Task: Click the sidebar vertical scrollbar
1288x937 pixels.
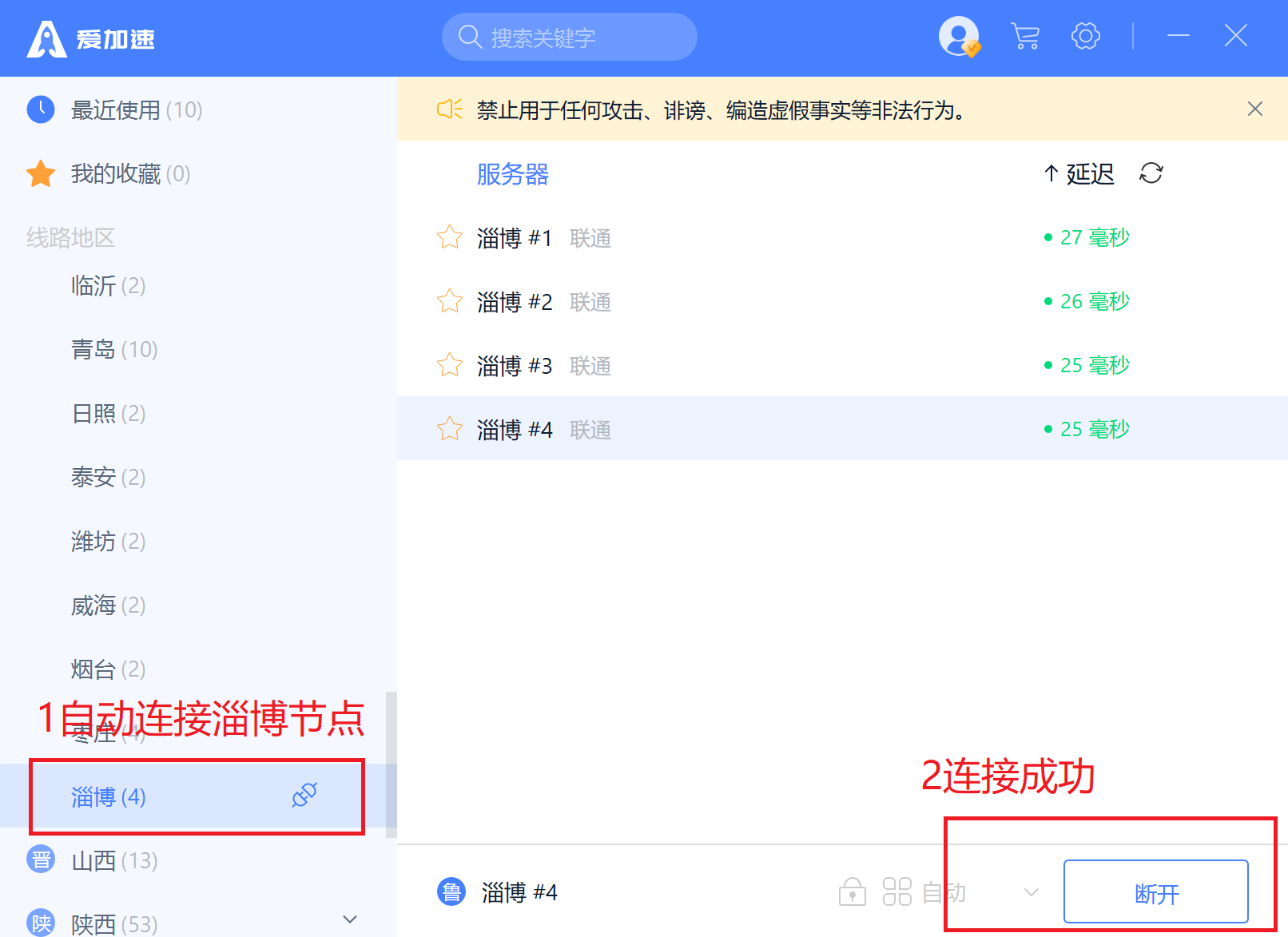Action: (391, 764)
